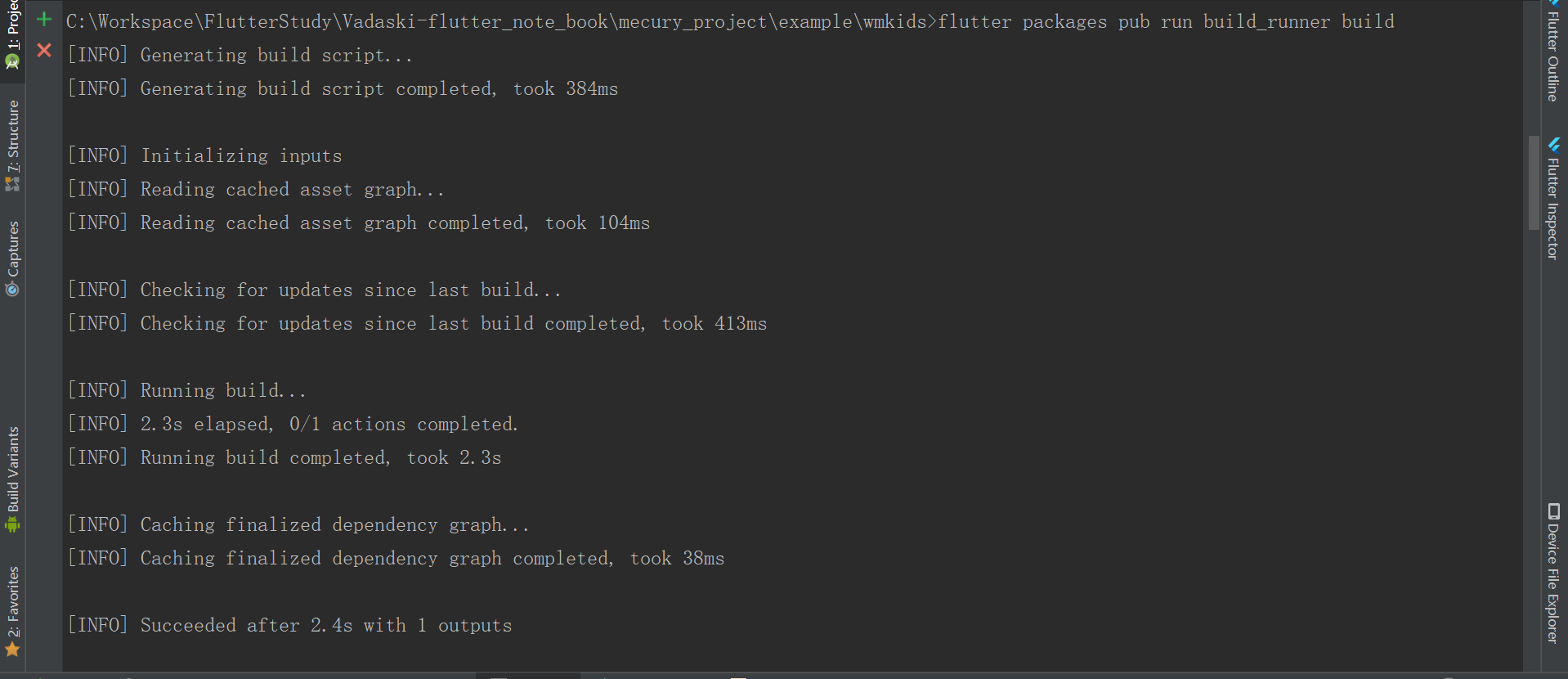The height and width of the screenshot is (679, 1568).
Task: Open the Build Variants panel
Action: [12, 479]
